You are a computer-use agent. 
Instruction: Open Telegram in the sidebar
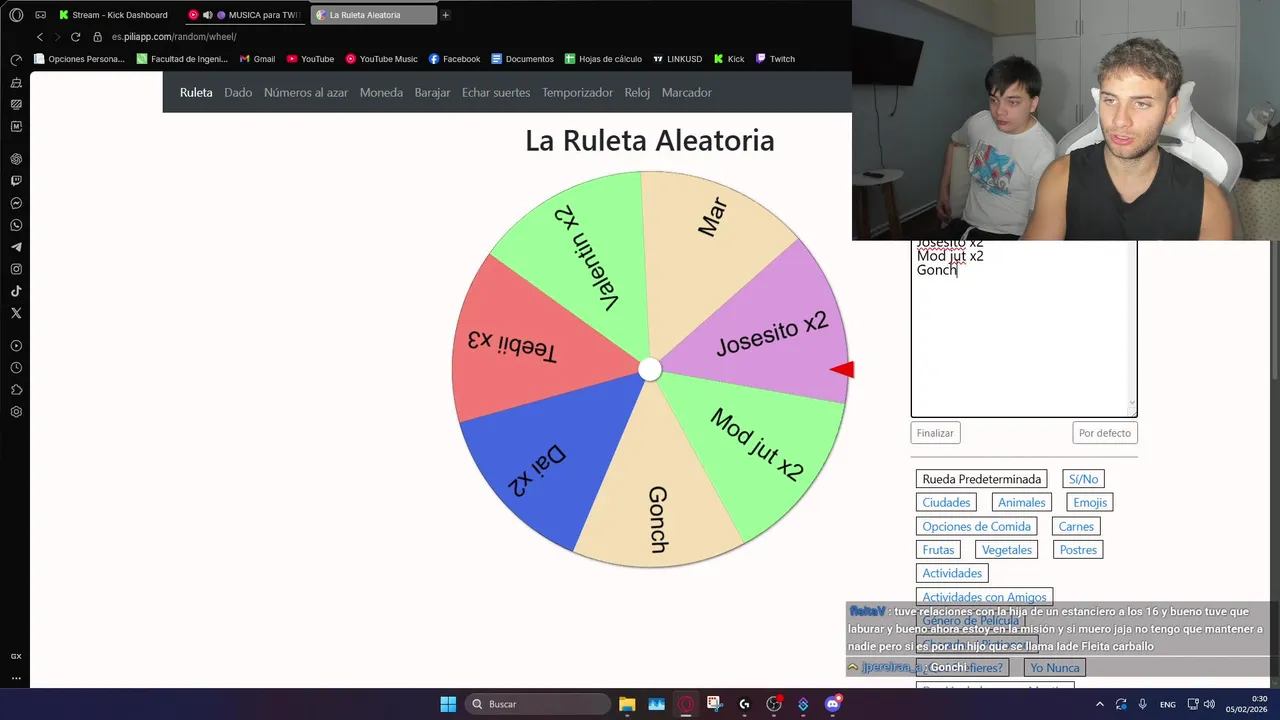pyautogui.click(x=16, y=247)
